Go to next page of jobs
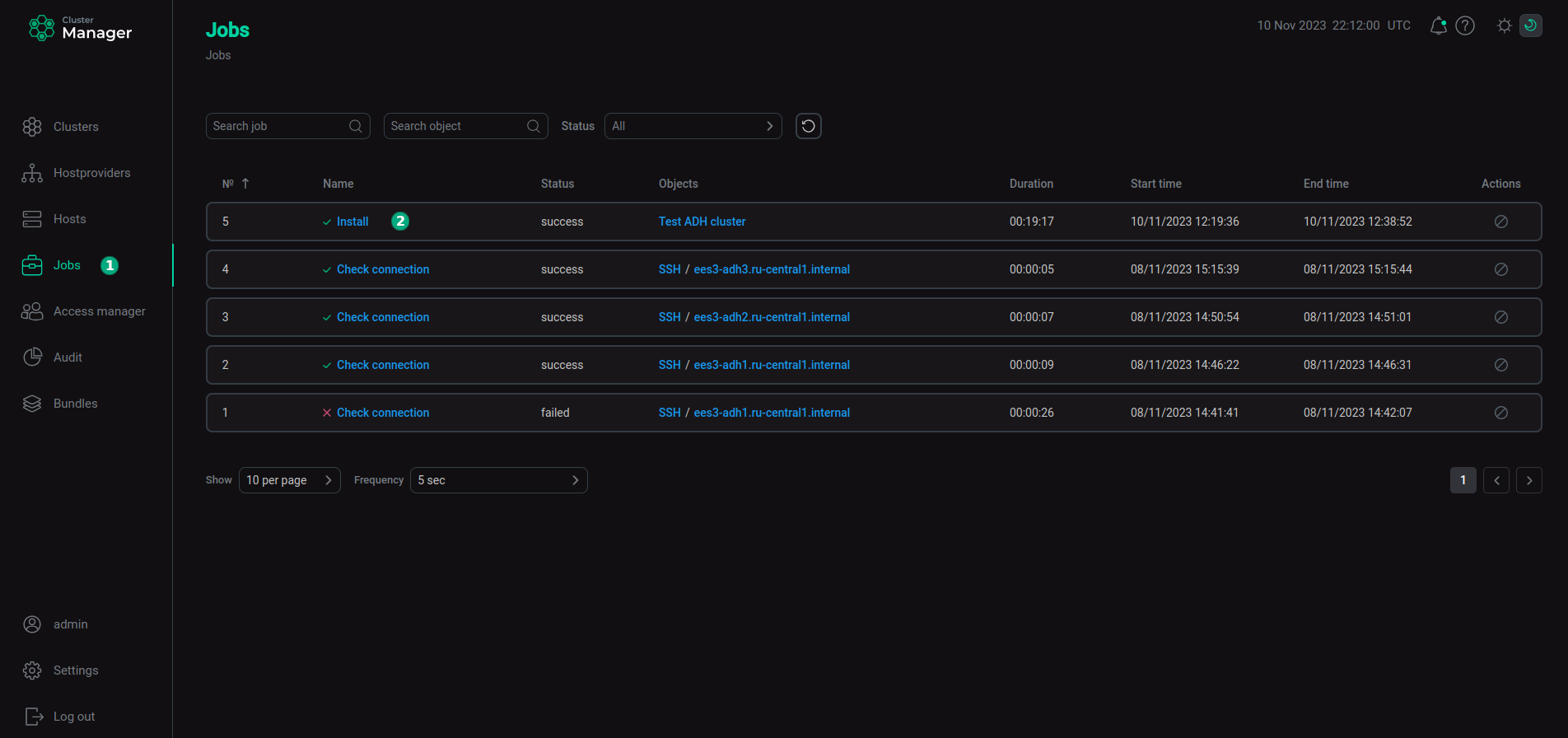The height and width of the screenshot is (738, 1568). [1528, 480]
